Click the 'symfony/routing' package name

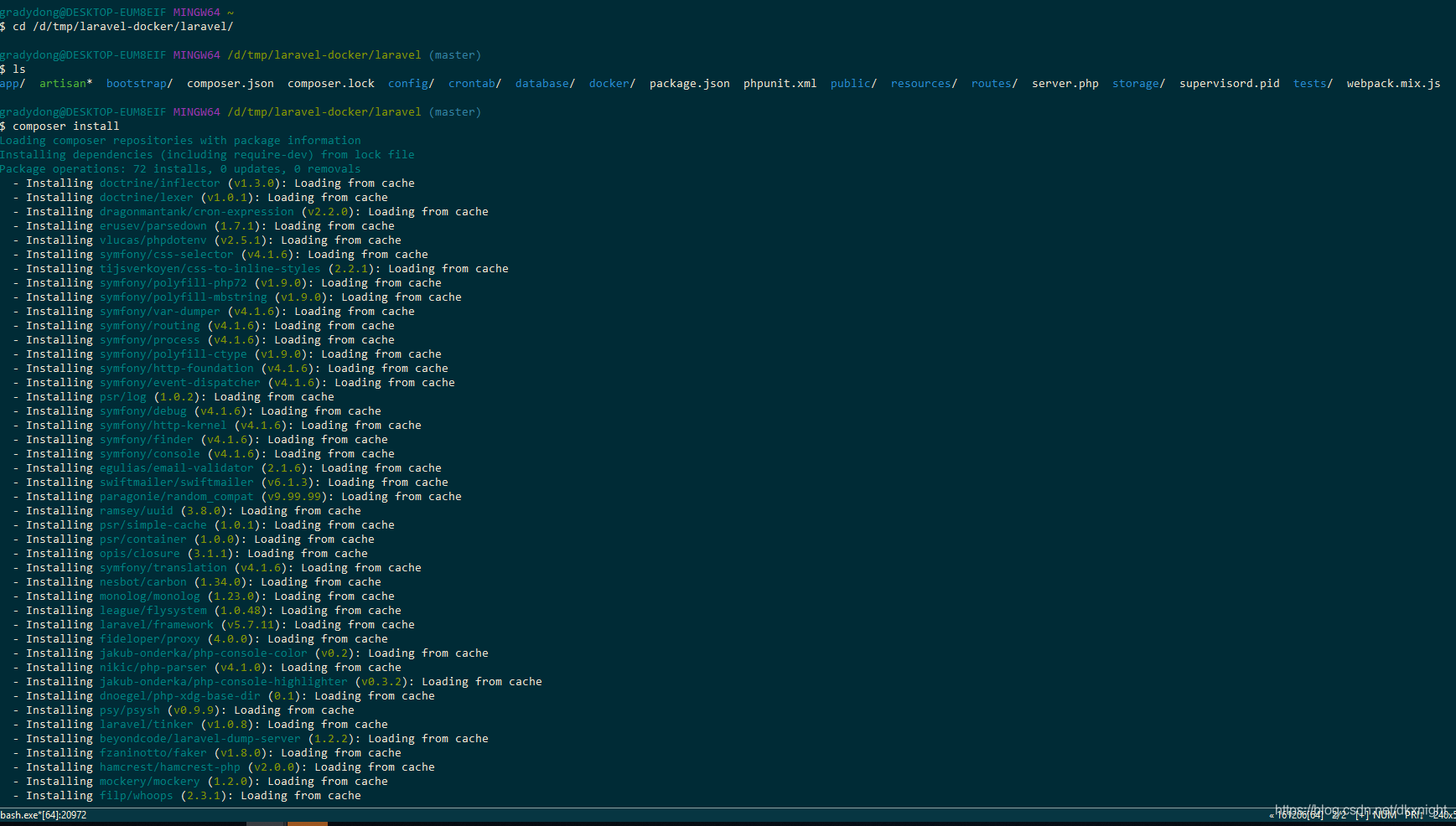[150, 326]
